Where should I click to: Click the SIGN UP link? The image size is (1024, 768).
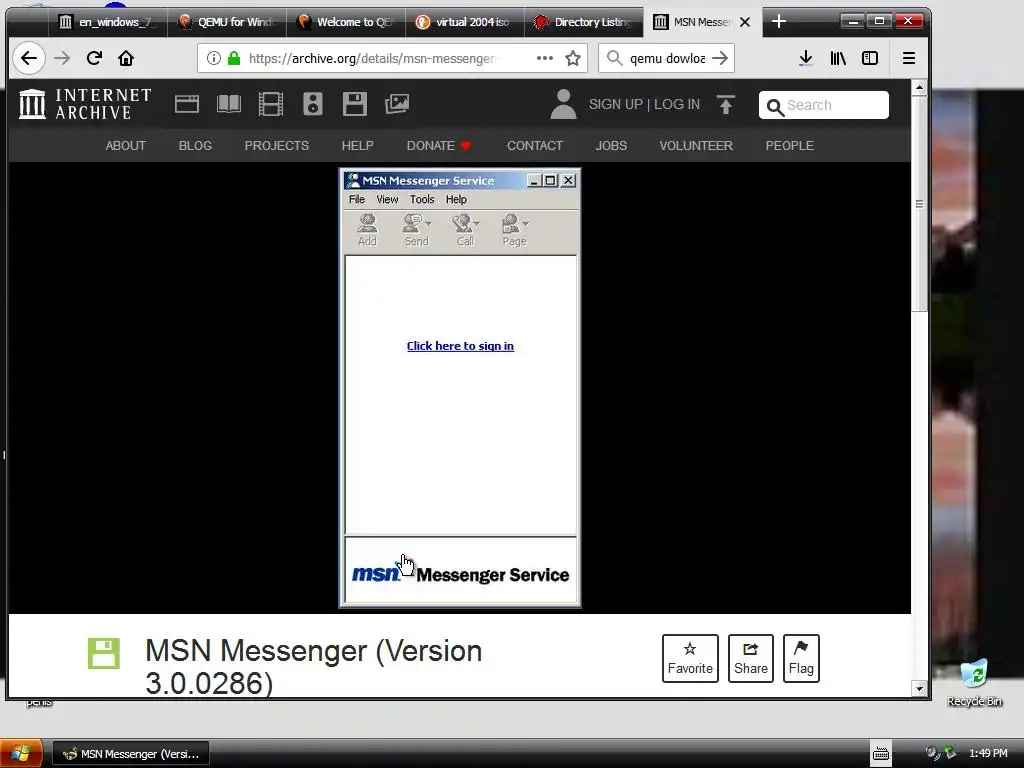pyautogui.click(x=616, y=104)
